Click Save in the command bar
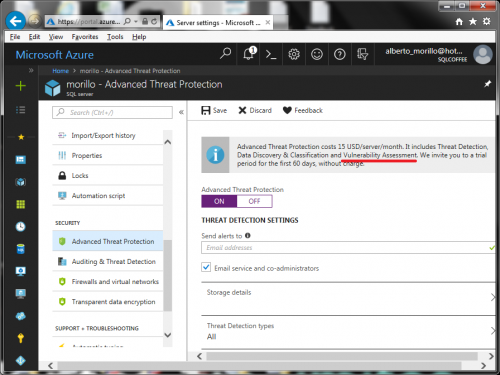500x375 pixels. pyautogui.click(x=214, y=110)
